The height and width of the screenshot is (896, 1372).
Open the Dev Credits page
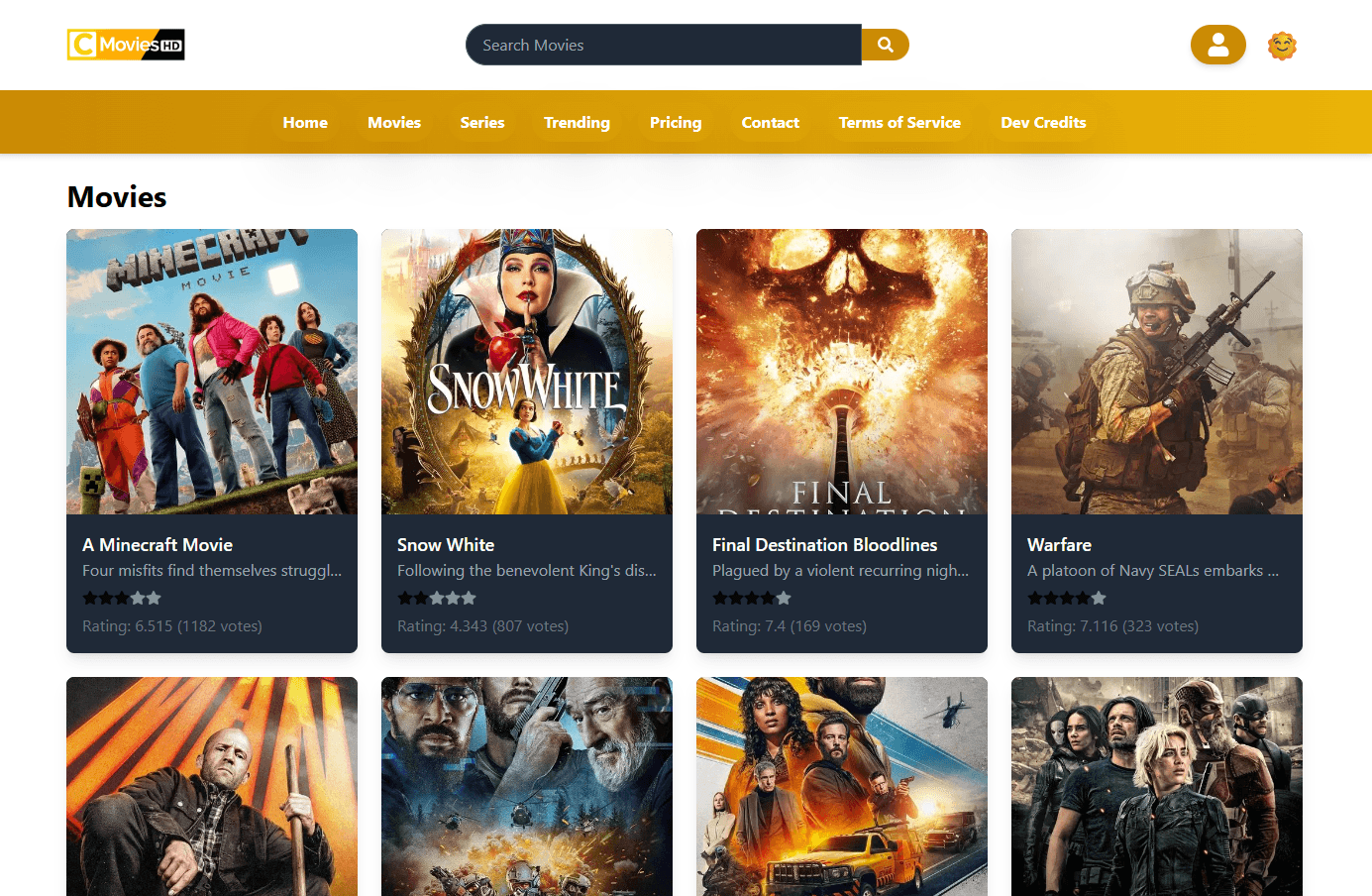[x=1042, y=122]
